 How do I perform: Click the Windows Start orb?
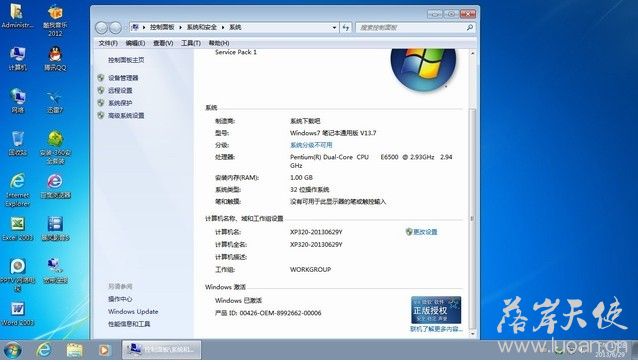pyautogui.click(x=12, y=350)
